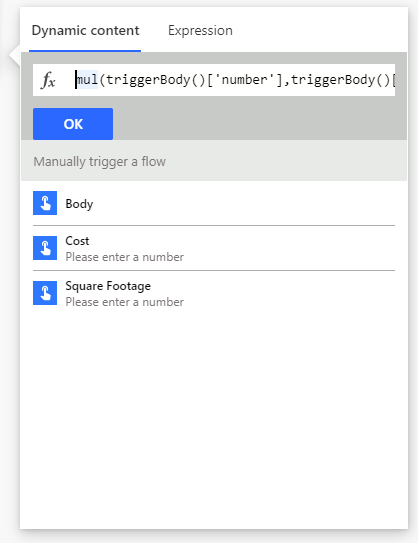The width and height of the screenshot is (418, 543).
Task: Pick the Square Footage dynamic content label
Action: coord(108,286)
